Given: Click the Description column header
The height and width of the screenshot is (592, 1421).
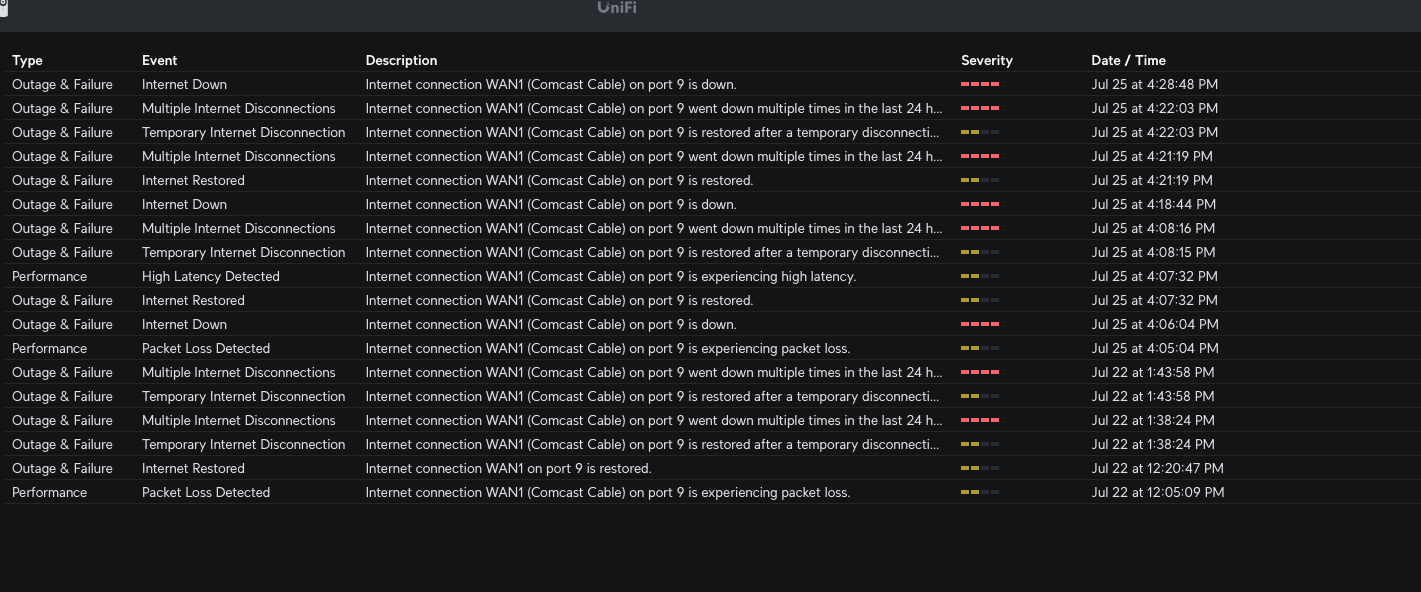Looking at the screenshot, I should [x=401, y=60].
